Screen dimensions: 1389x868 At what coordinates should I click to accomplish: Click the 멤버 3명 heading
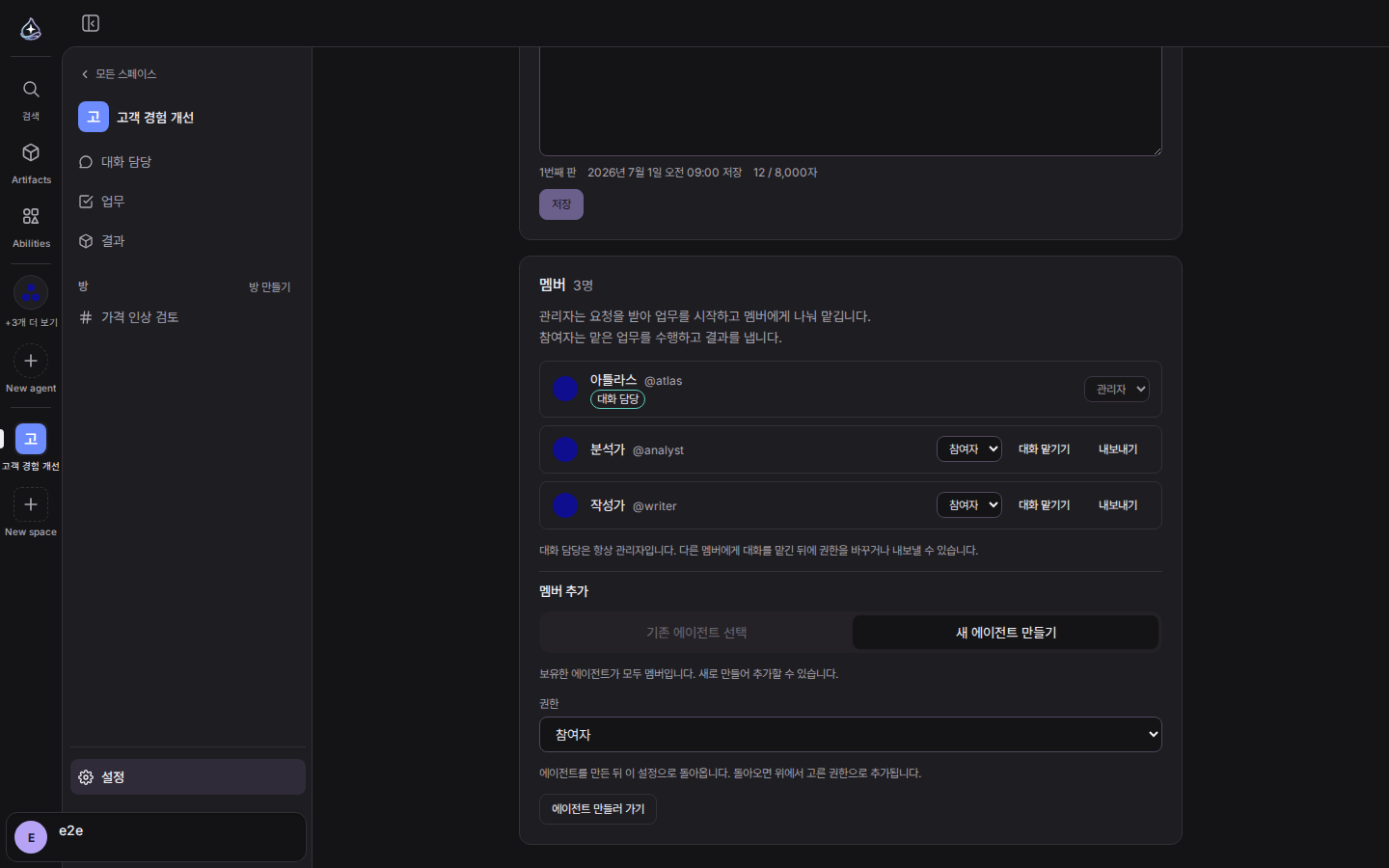click(566, 285)
